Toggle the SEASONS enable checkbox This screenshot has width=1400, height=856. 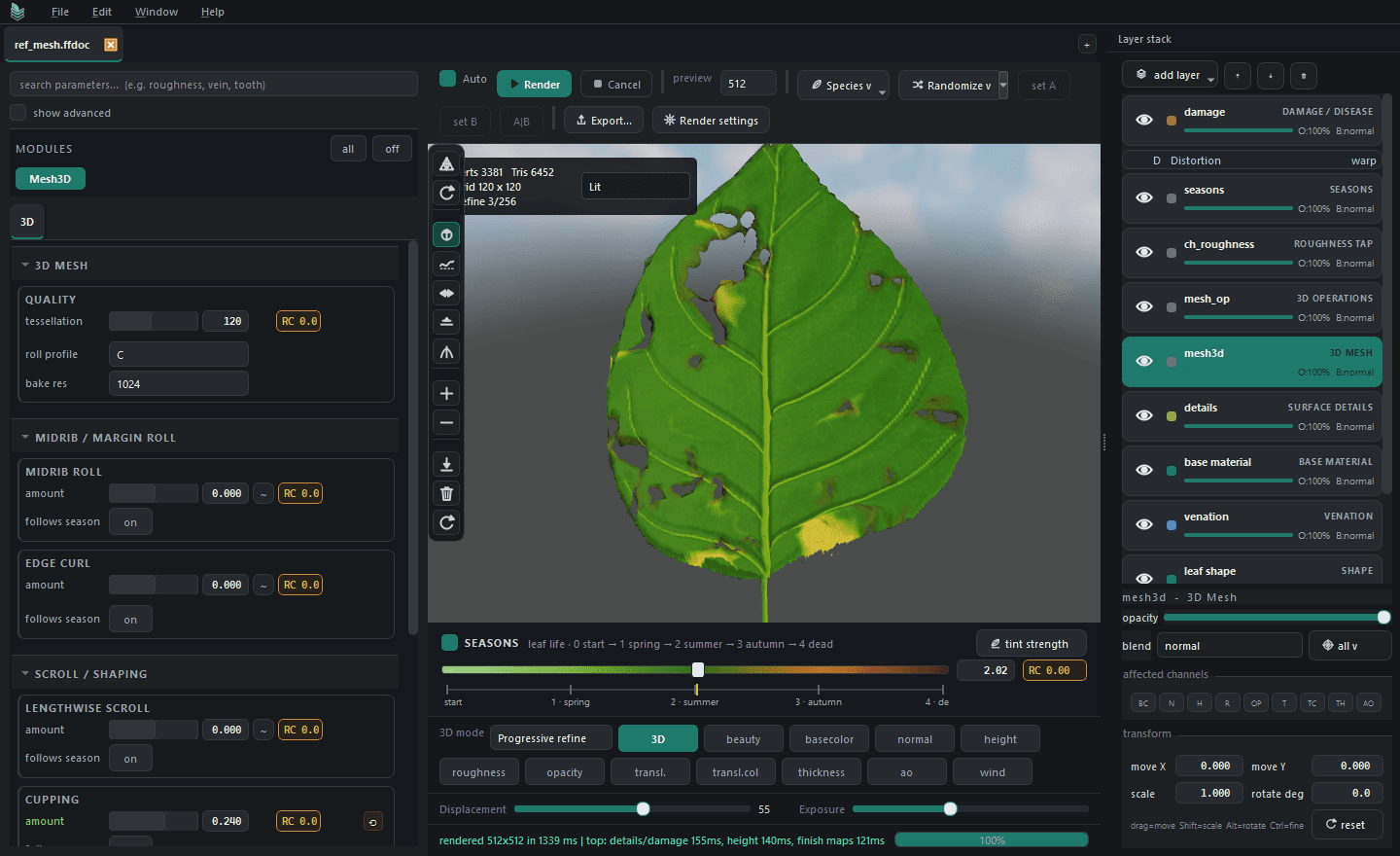[449, 643]
